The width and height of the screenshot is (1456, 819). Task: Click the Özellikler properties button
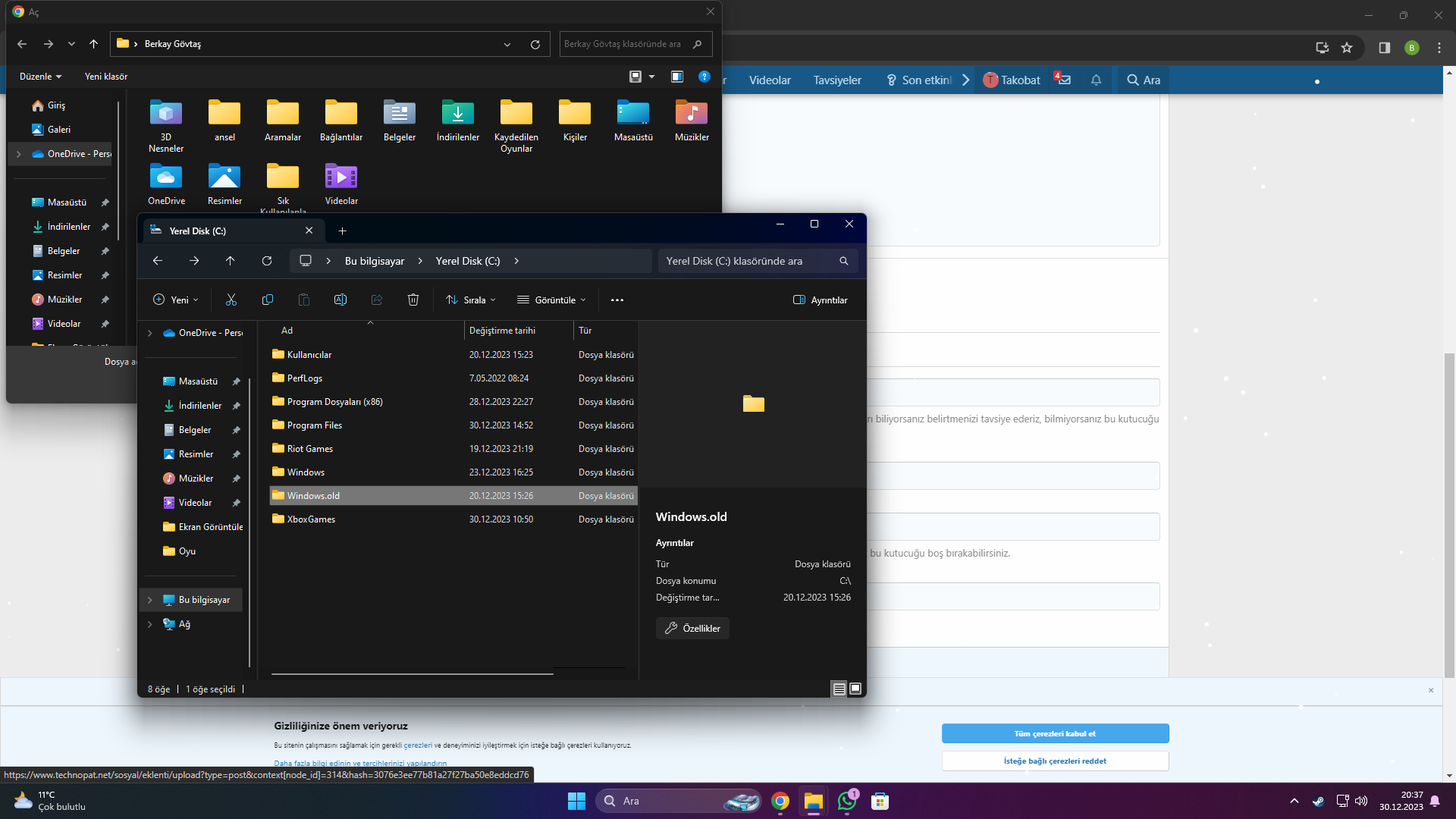pyautogui.click(x=692, y=628)
